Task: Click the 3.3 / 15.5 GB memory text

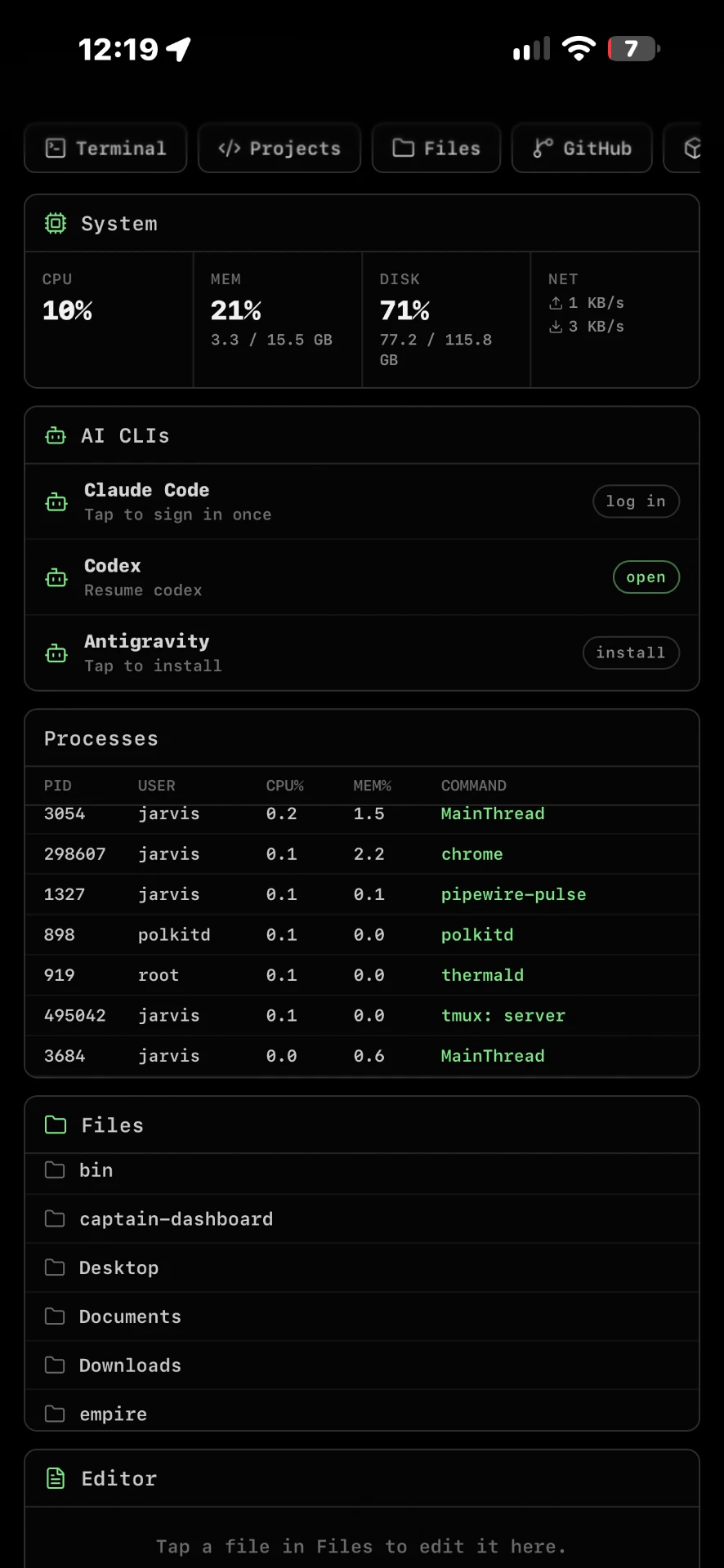Action: point(272,340)
